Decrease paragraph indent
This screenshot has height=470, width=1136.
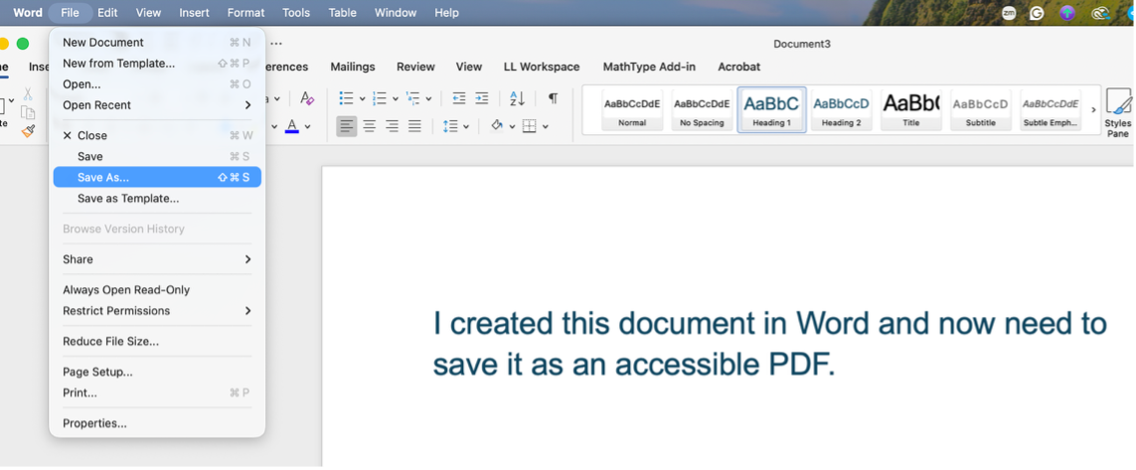pyautogui.click(x=459, y=98)
